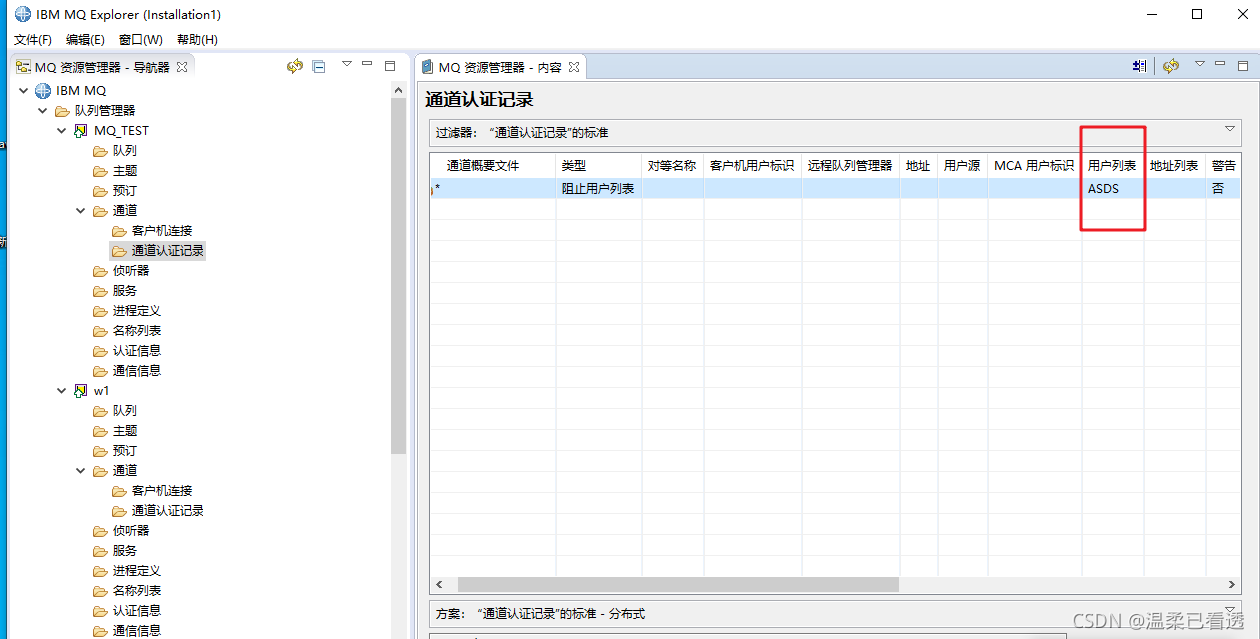The width and height of the screenshot is (1260, 639).
Task: Expand the filter dropdown for 通道认证记录
Action: click(1230, 129)
